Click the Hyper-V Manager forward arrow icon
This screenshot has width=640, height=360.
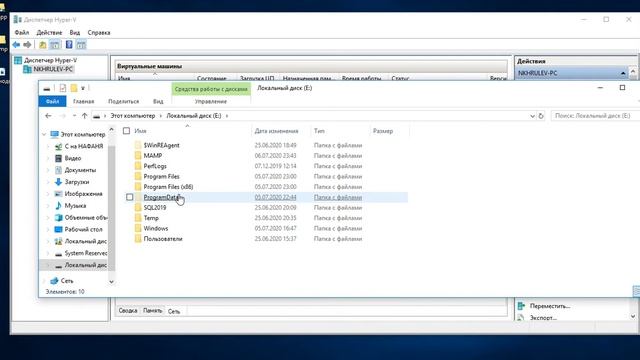(x=27, y=44)
